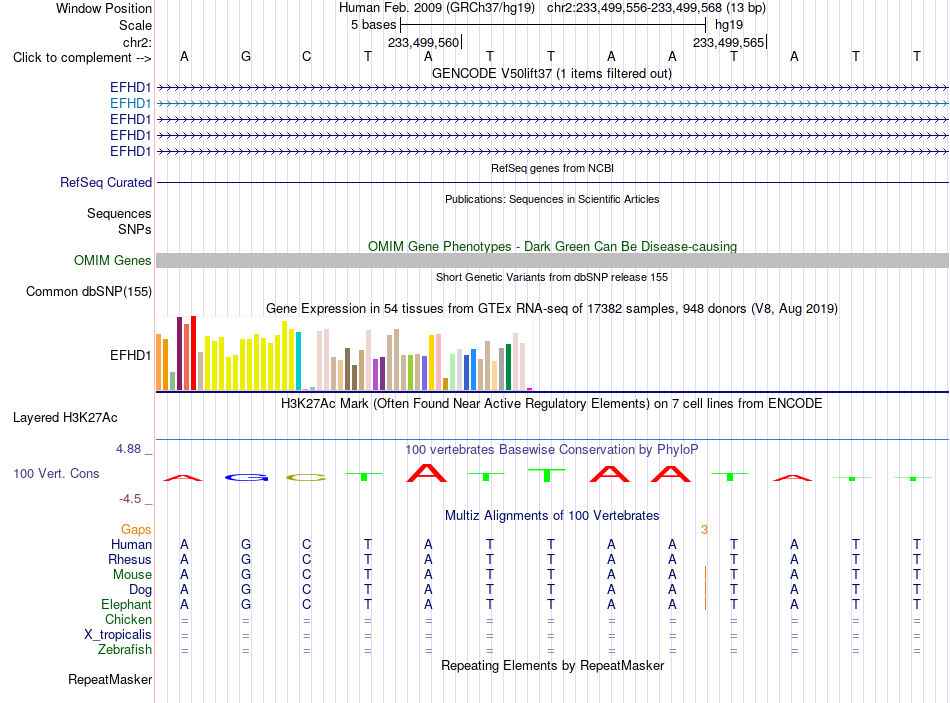Click the Elephant species label
This screenshot has height=703, width=950.
tap(126, 605)
